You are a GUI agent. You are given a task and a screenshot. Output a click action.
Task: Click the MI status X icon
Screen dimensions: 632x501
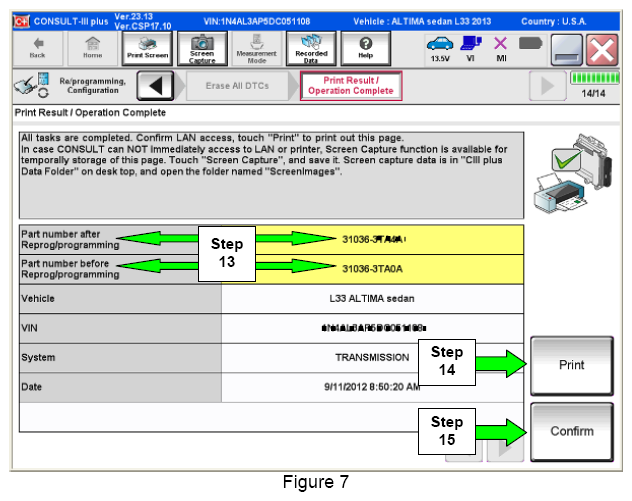coord(501,44)
